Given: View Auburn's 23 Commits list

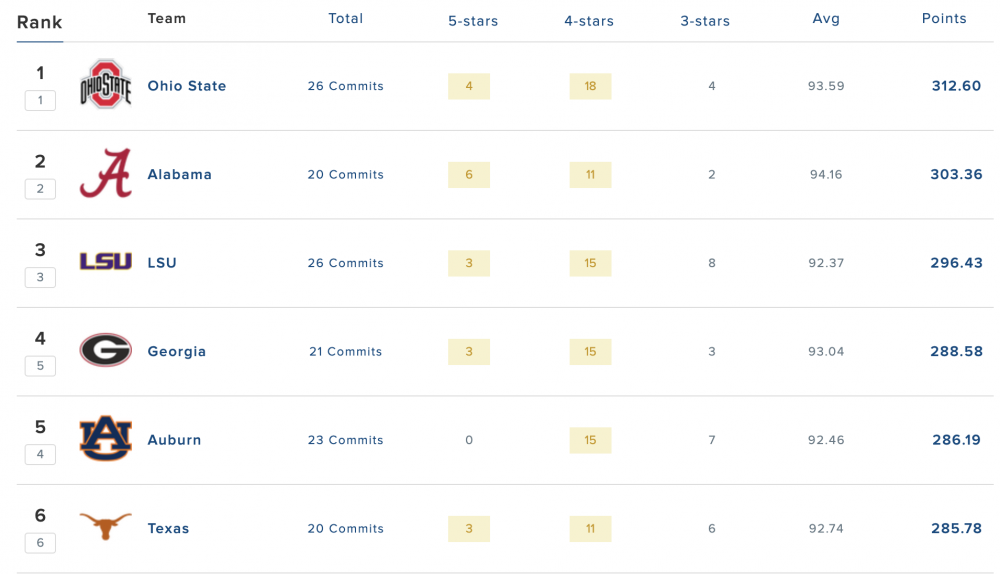Looking at the screenshot, I should coord(346,440).
